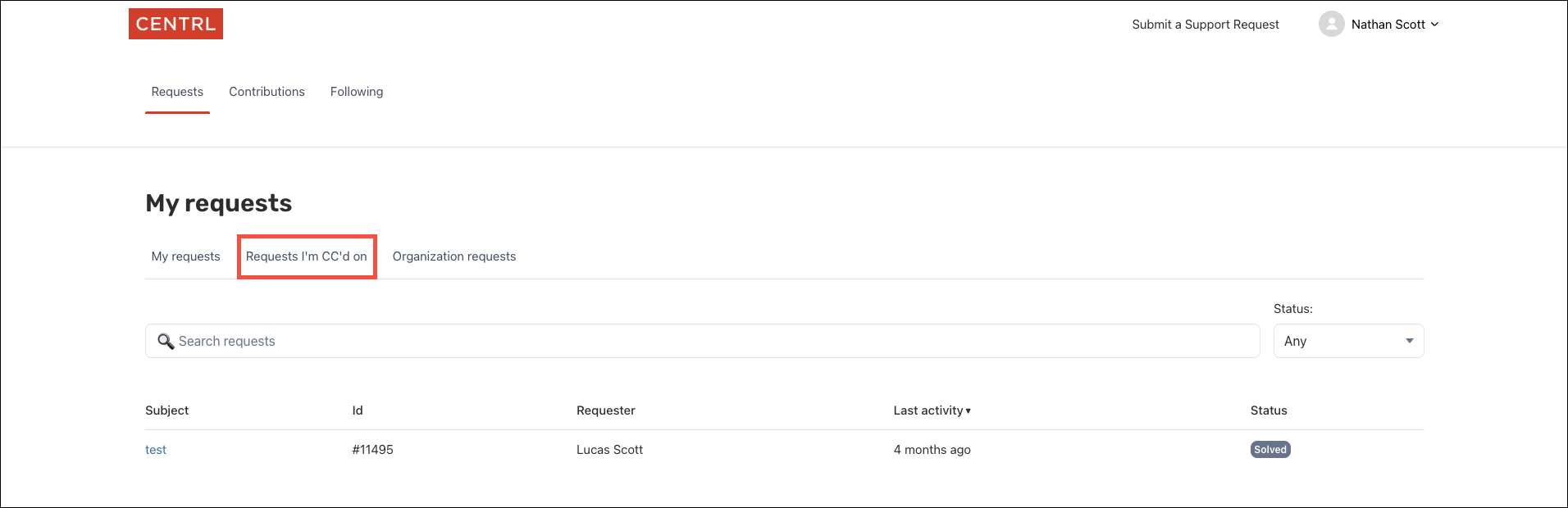Select the My requests sub-tab
Viewport: 1568px width, 508px height.
[186, 256]
